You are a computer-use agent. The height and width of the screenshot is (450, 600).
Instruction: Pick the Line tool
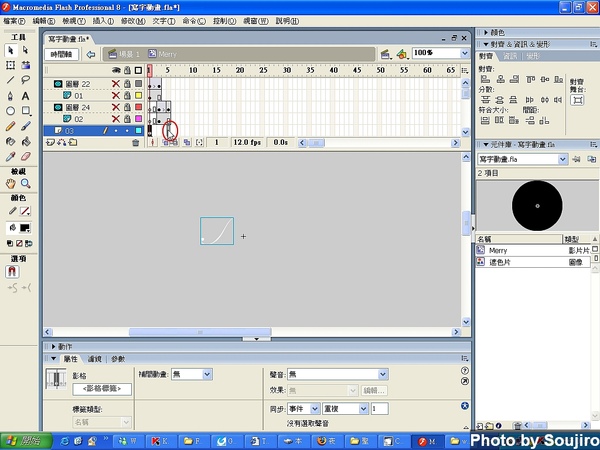[10, 79]
